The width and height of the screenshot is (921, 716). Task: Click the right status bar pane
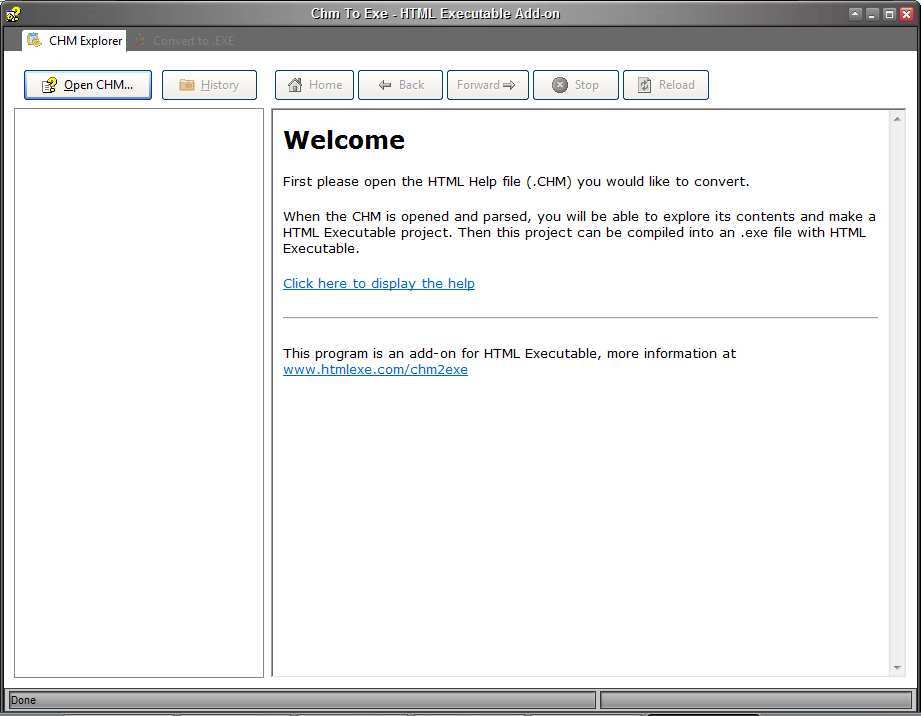point(755,700)
